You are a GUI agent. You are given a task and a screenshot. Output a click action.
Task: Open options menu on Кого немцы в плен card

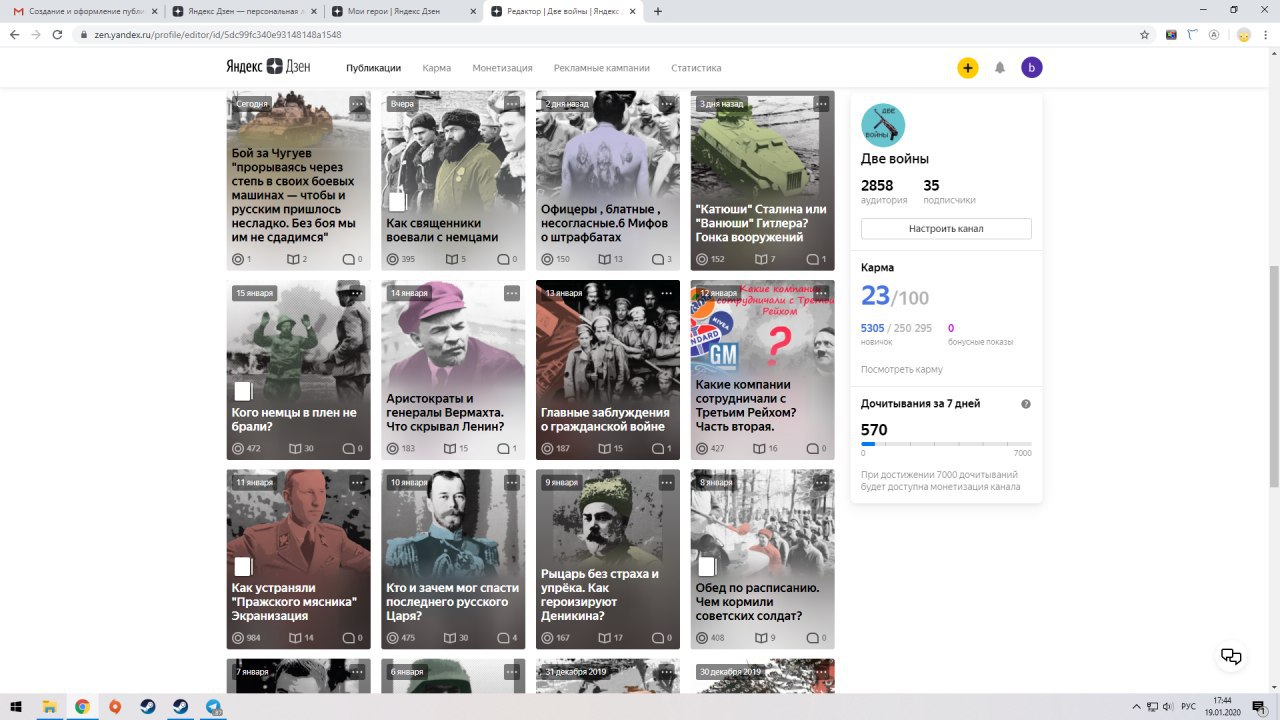click(x=357, y=293)
